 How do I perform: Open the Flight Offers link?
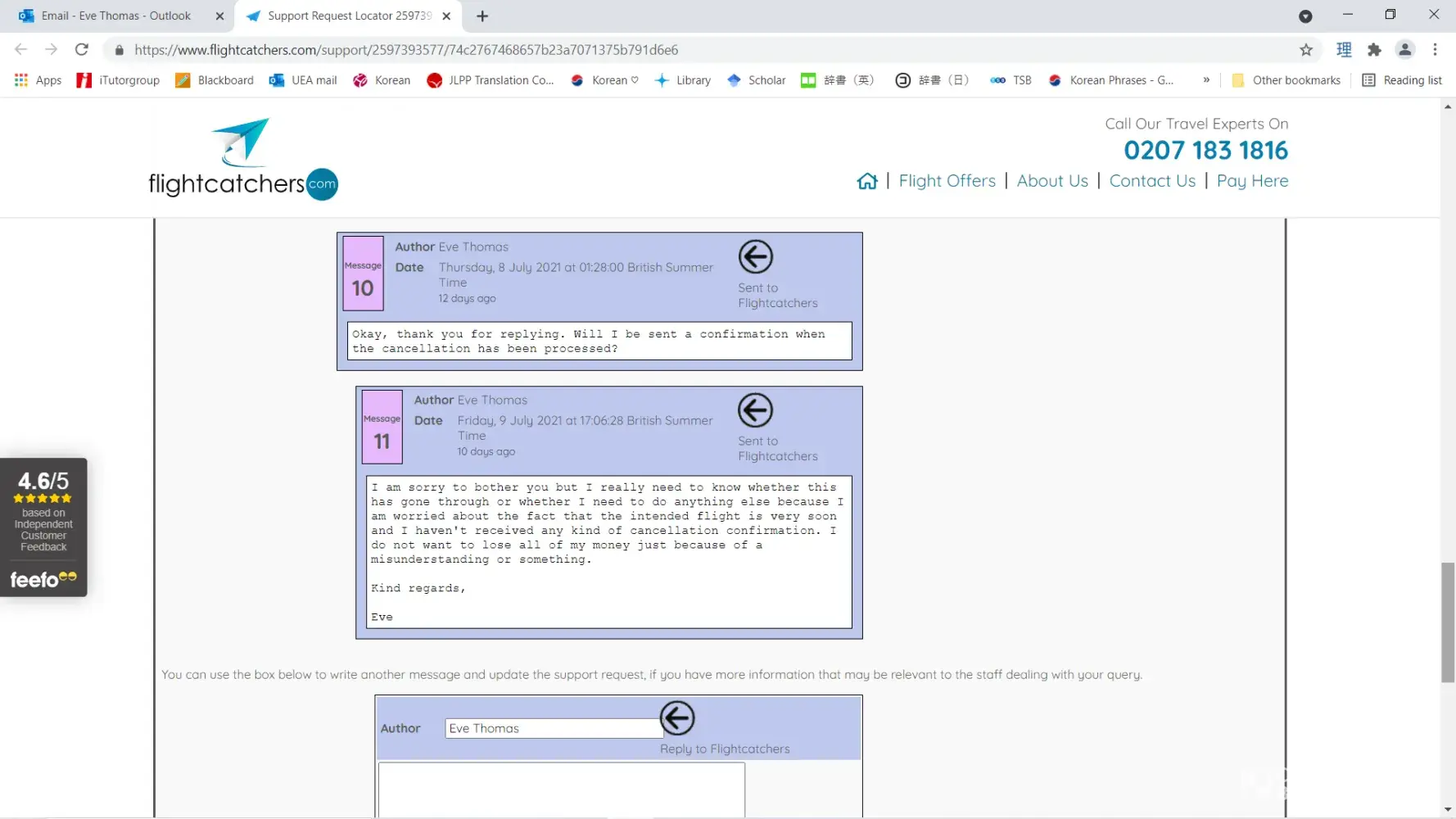coord(947,181)
